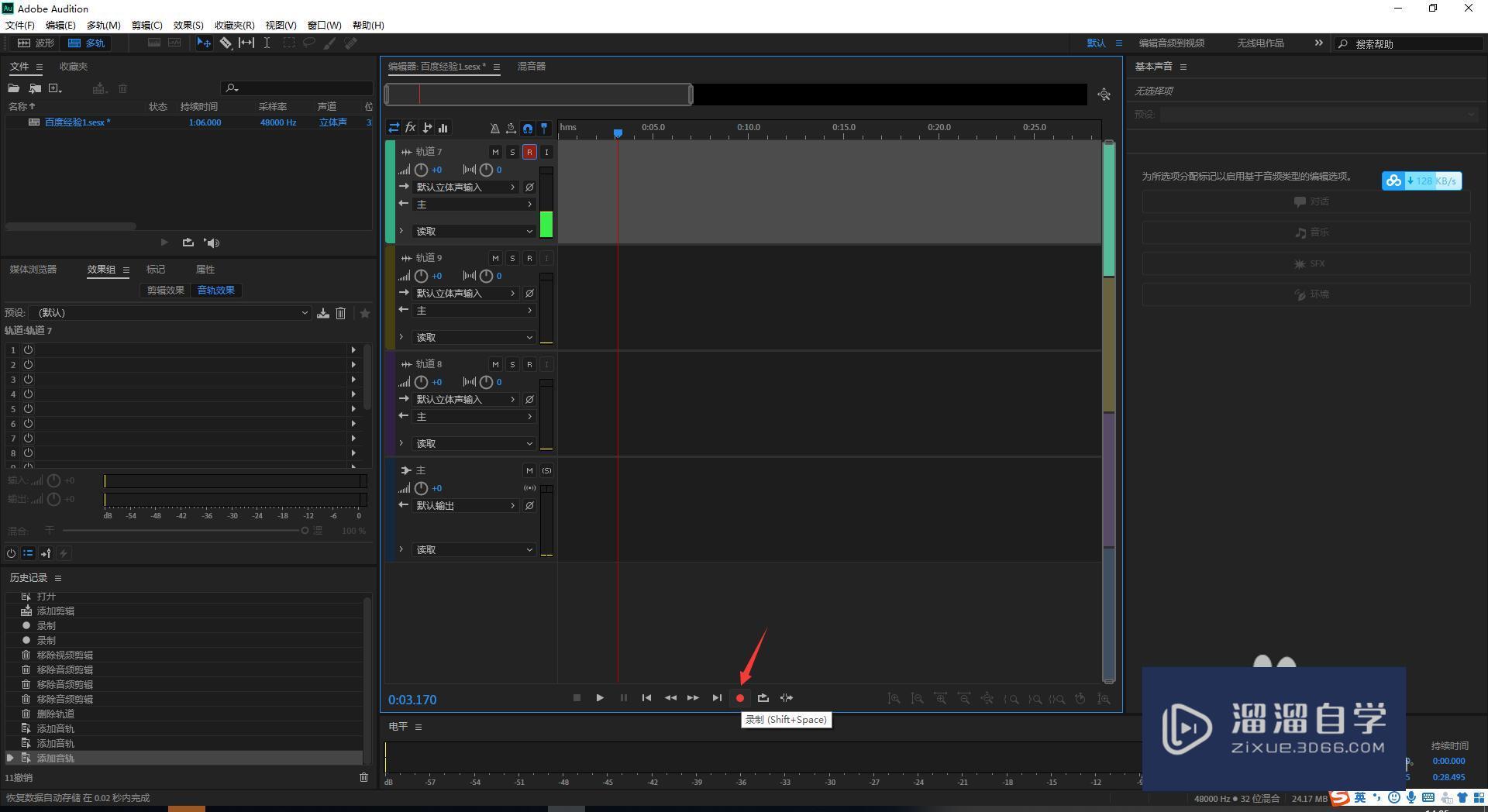Toggle loop playback in transport
Viewport: 1488px width, 812px height.
[x=763, y=698]
